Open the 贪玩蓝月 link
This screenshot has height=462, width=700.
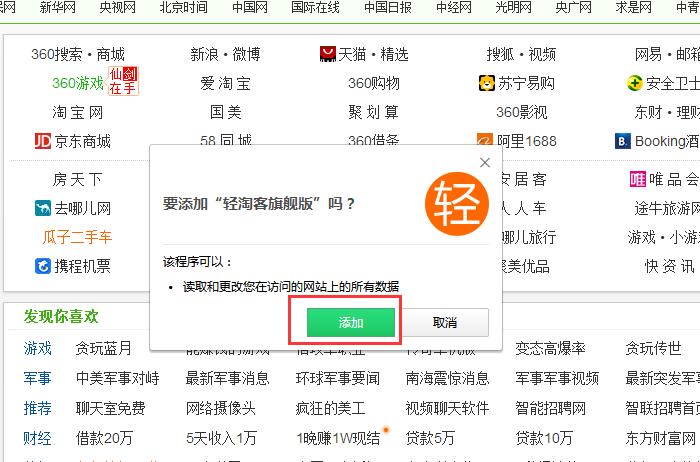104,348
